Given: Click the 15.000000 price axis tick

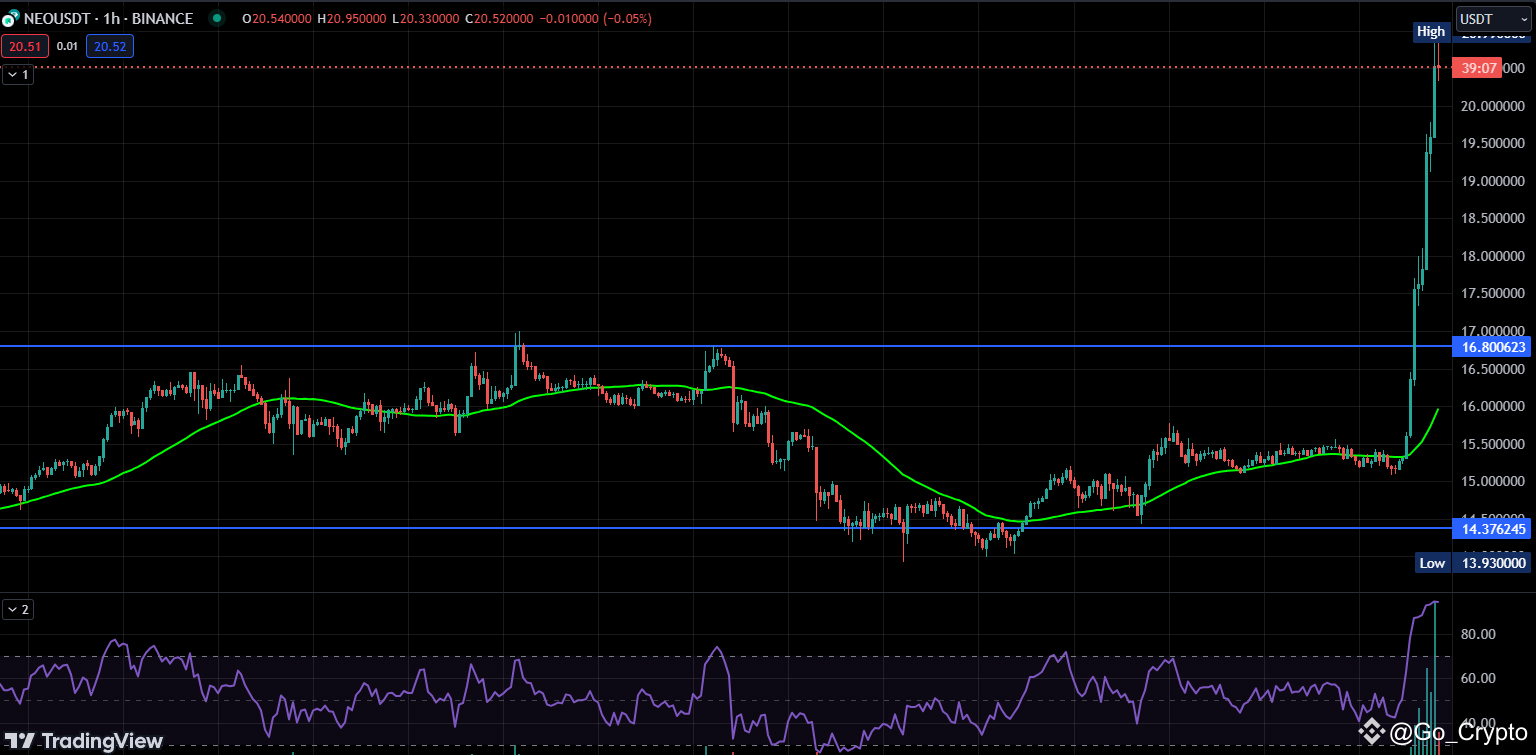Looking at the screenshot, I should click(x=1493, y=481).
